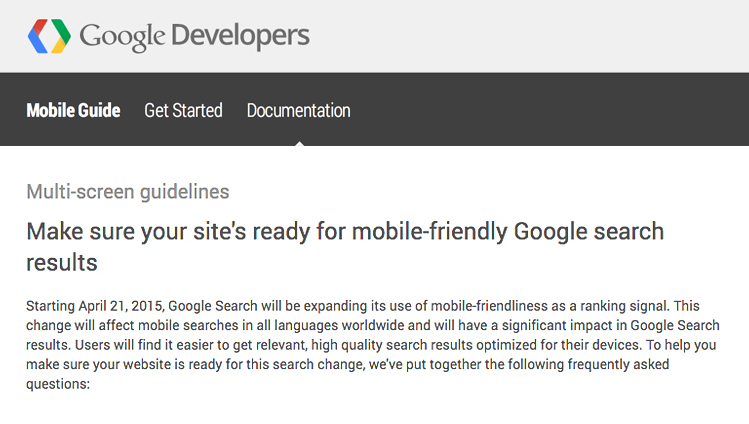
Task: Select the "Multi-screen guidelines" subheading
Action: tap(127, 191)
